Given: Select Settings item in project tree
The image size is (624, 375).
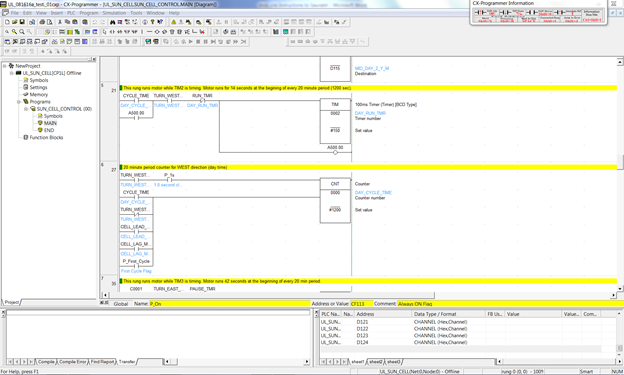Looking at the screenshot, I should (38, 88).
